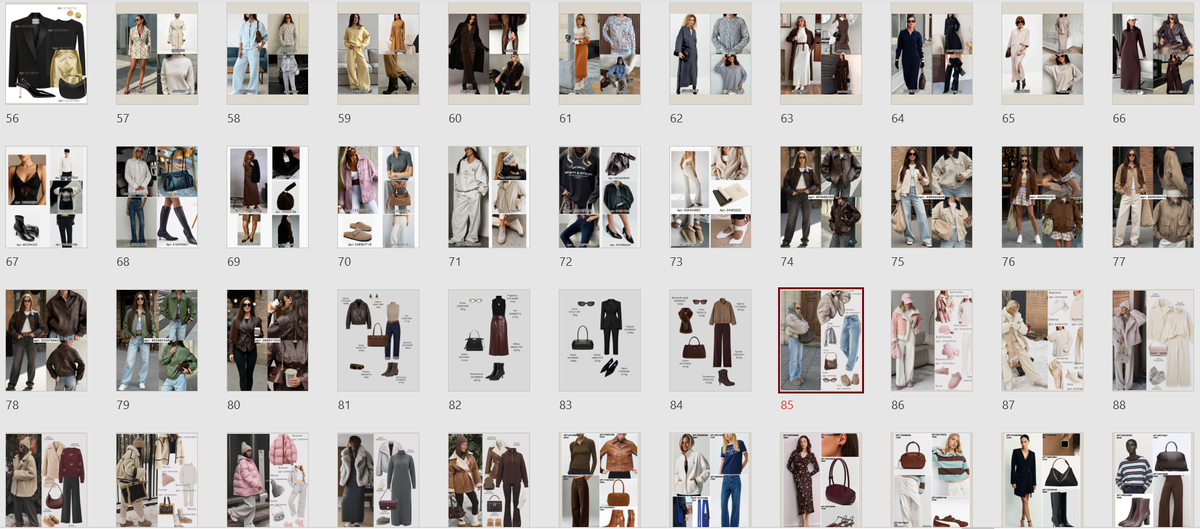Click the slide number 56 label
The width and height of the screenshot is (1200, 529).
click(12, 118)
